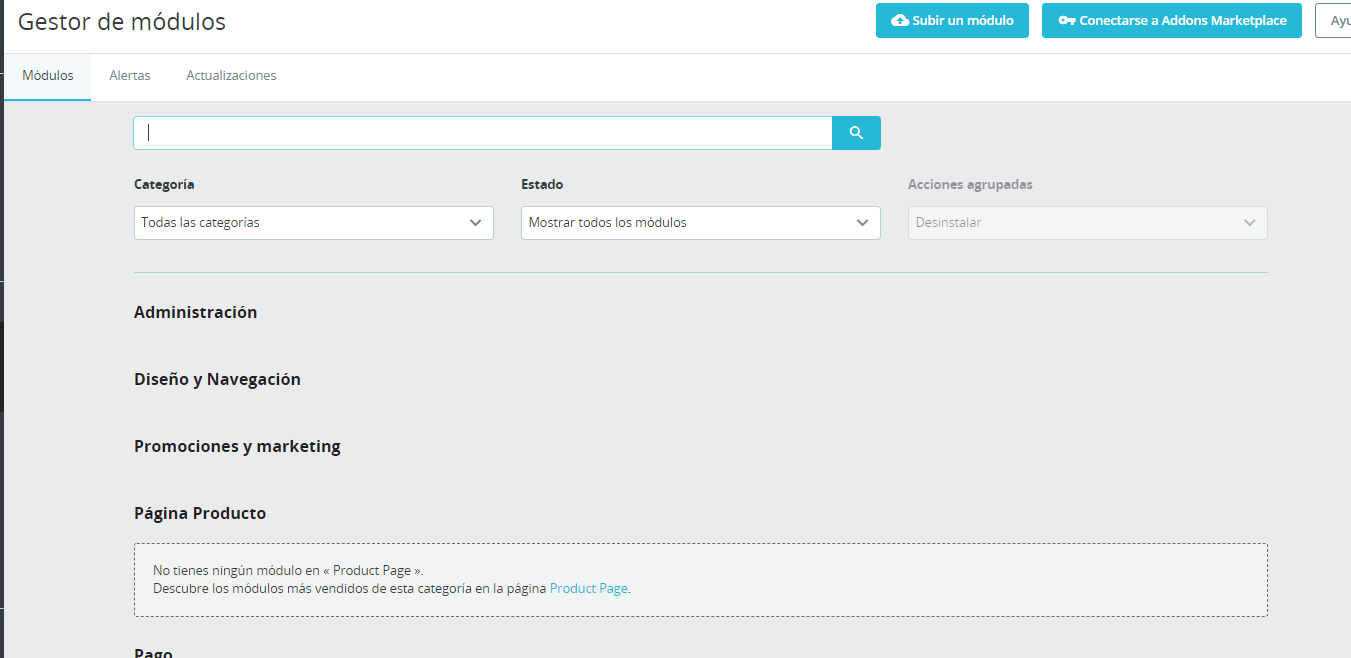Open the partially visible Ayuda button
This screenshot has width=1351, height=658.
[x=1333, y=21]
